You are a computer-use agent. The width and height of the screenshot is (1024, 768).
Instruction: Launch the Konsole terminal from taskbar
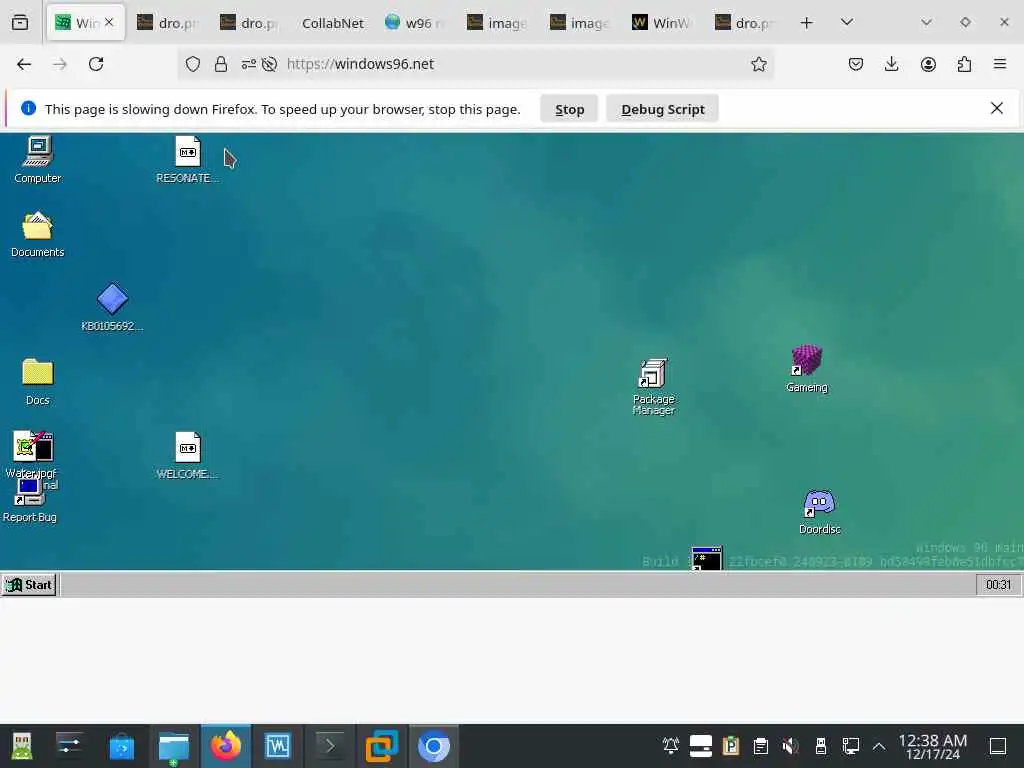pyautogui.click(x=330, y=746)
